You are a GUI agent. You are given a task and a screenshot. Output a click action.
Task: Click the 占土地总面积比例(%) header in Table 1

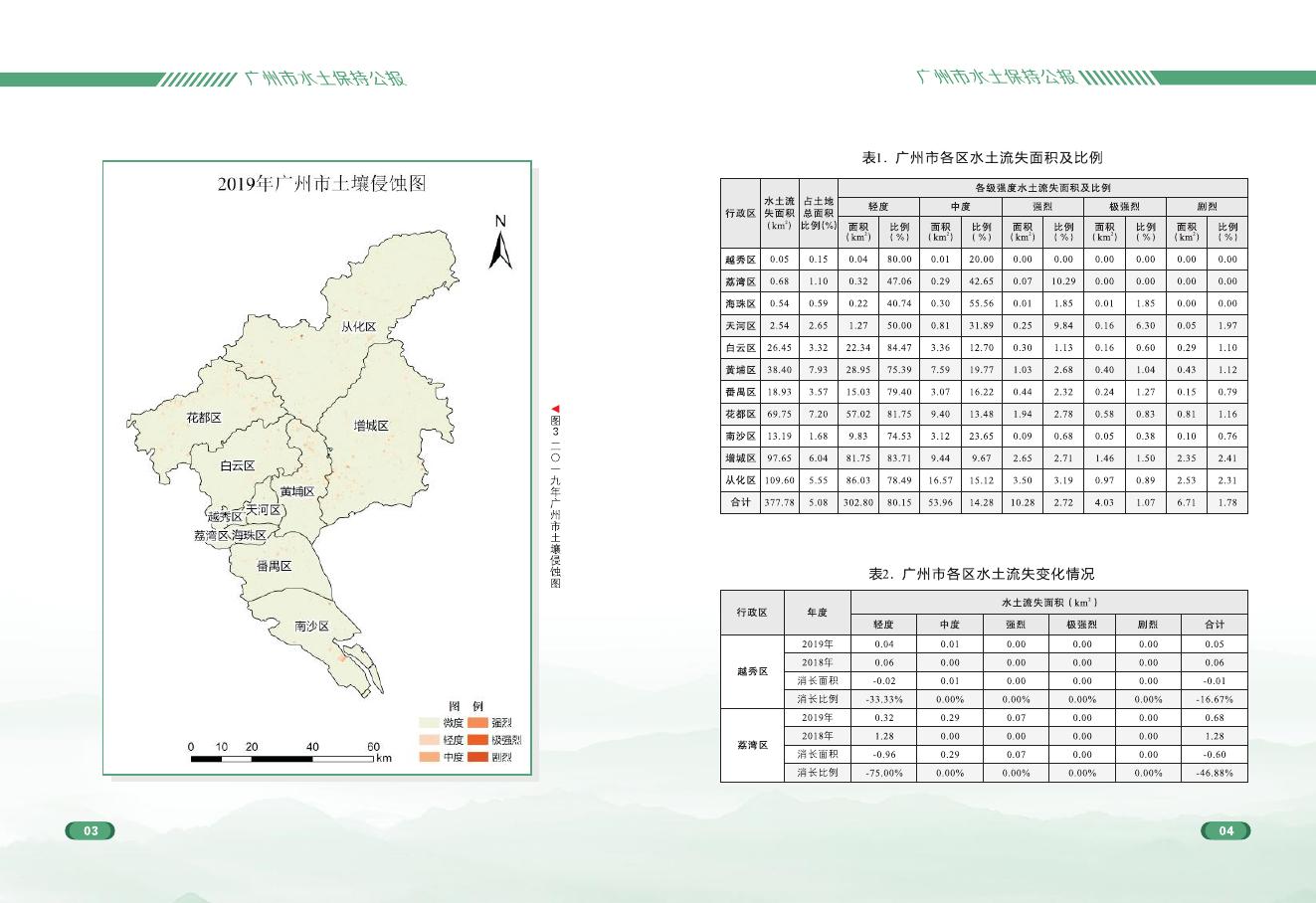point(819,213)
